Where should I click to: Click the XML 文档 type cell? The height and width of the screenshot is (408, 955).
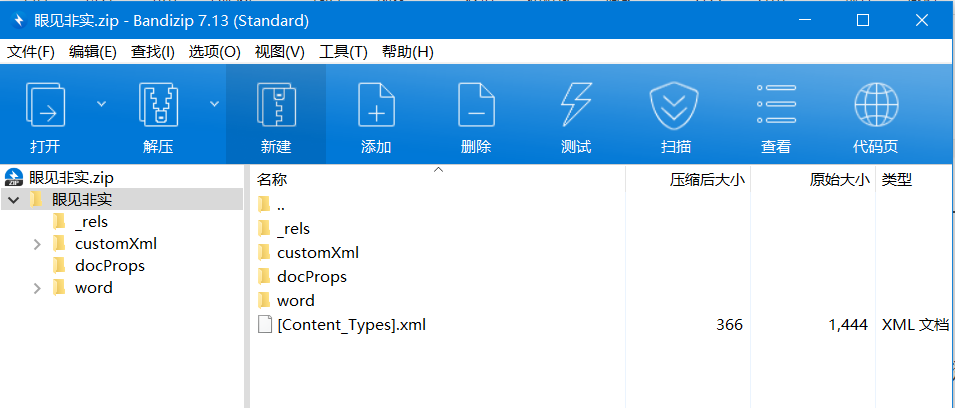pos(915,325)
